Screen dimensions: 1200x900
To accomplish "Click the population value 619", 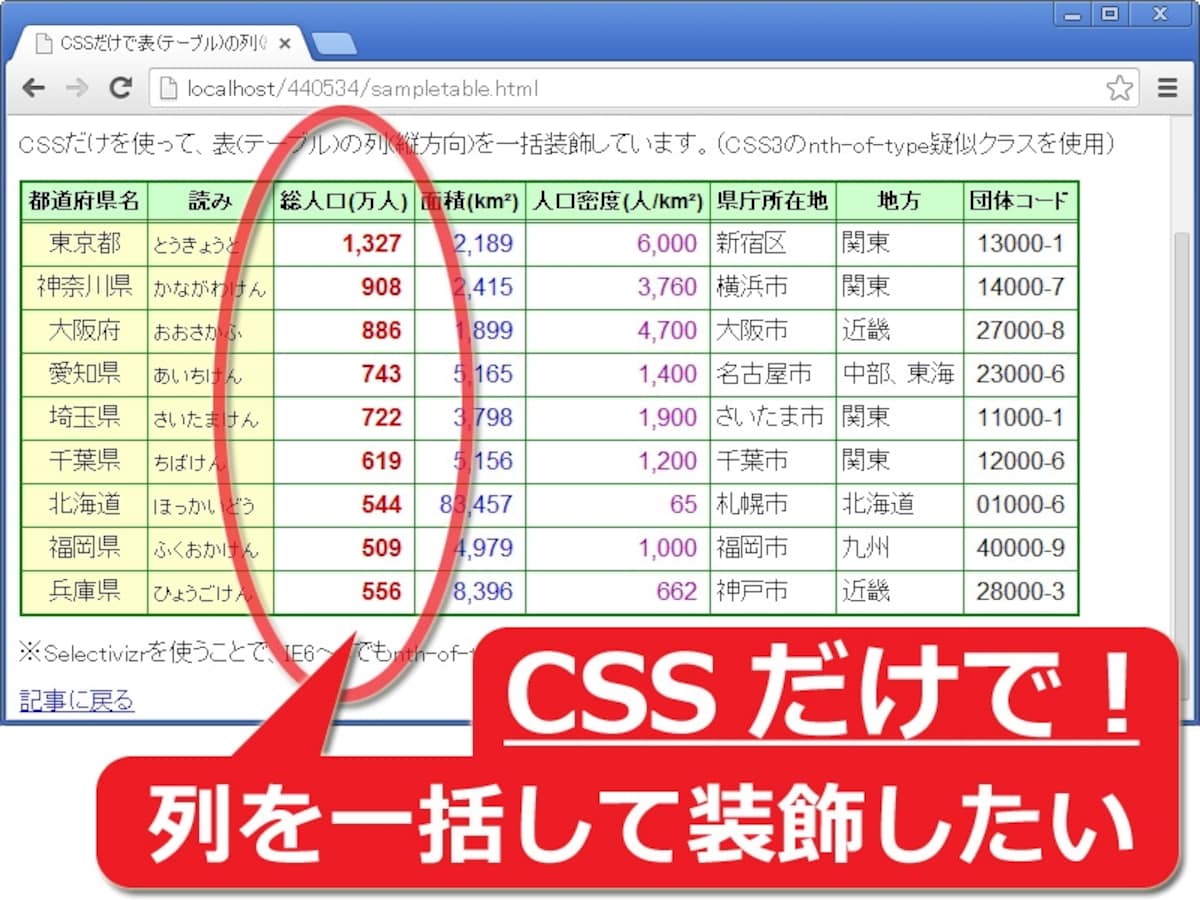I will click(x=381, y=461).
